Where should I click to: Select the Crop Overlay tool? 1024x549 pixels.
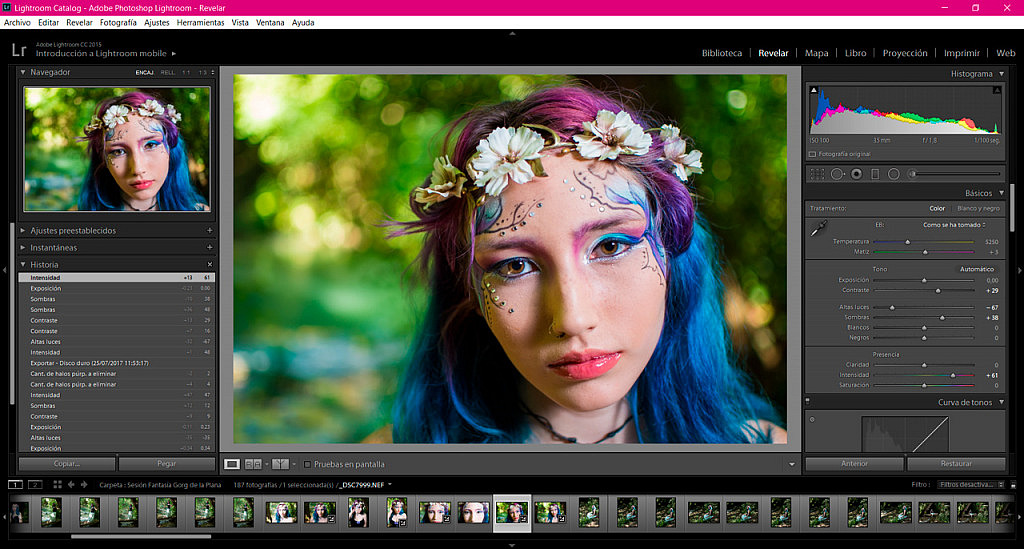pos(817,174)
